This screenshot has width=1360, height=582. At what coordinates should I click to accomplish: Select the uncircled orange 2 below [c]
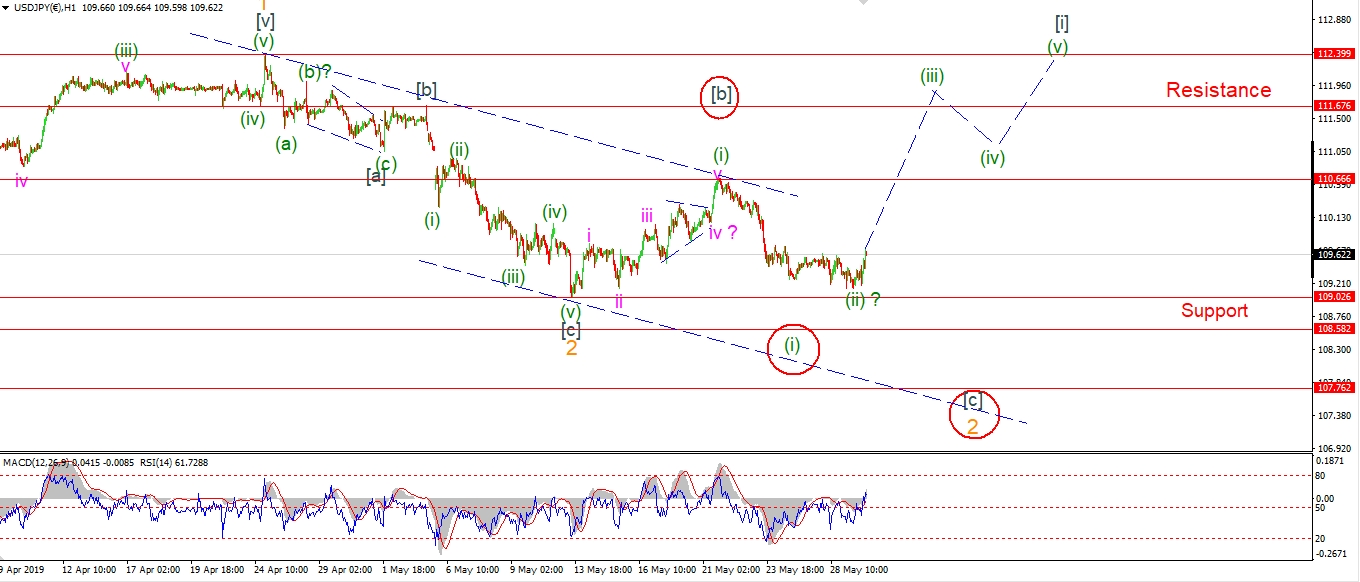tap(571, 348)
